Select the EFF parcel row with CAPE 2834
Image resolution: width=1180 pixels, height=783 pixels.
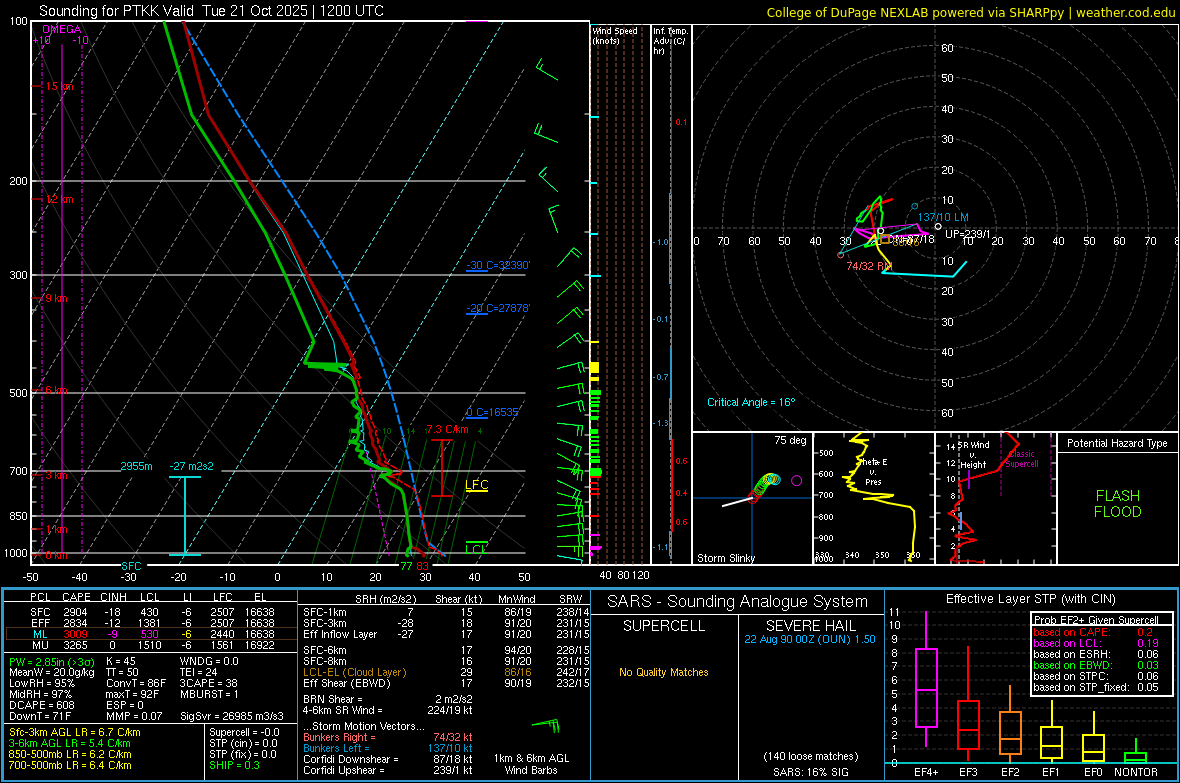(x=151, y=623)
